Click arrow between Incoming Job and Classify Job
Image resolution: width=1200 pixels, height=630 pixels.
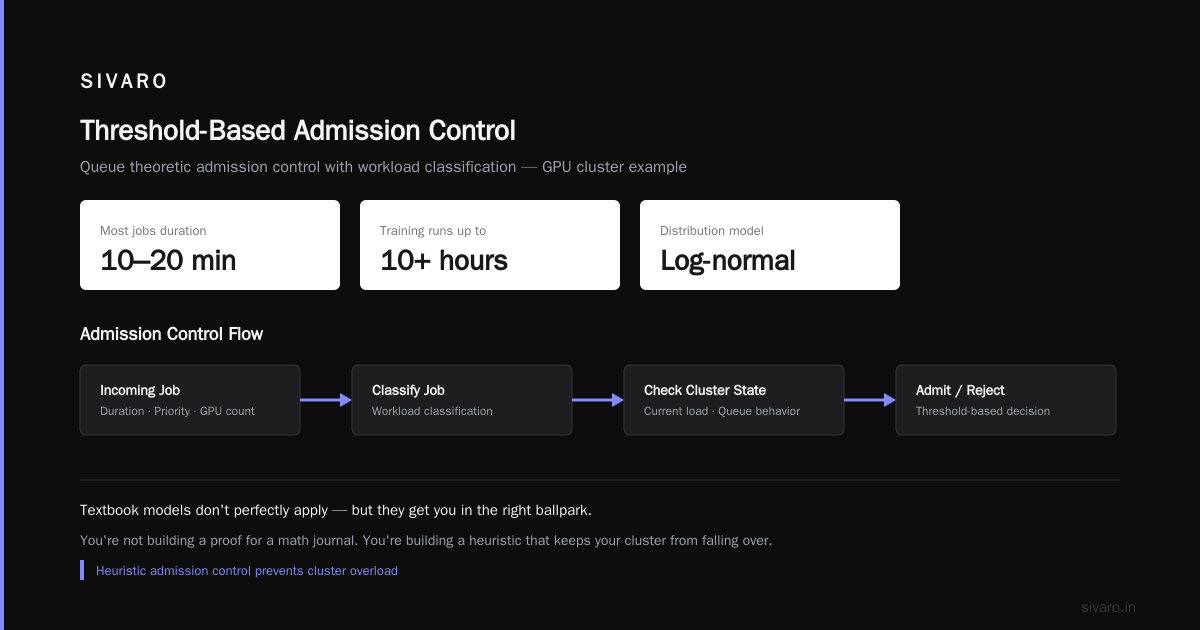tap(326, 400)
